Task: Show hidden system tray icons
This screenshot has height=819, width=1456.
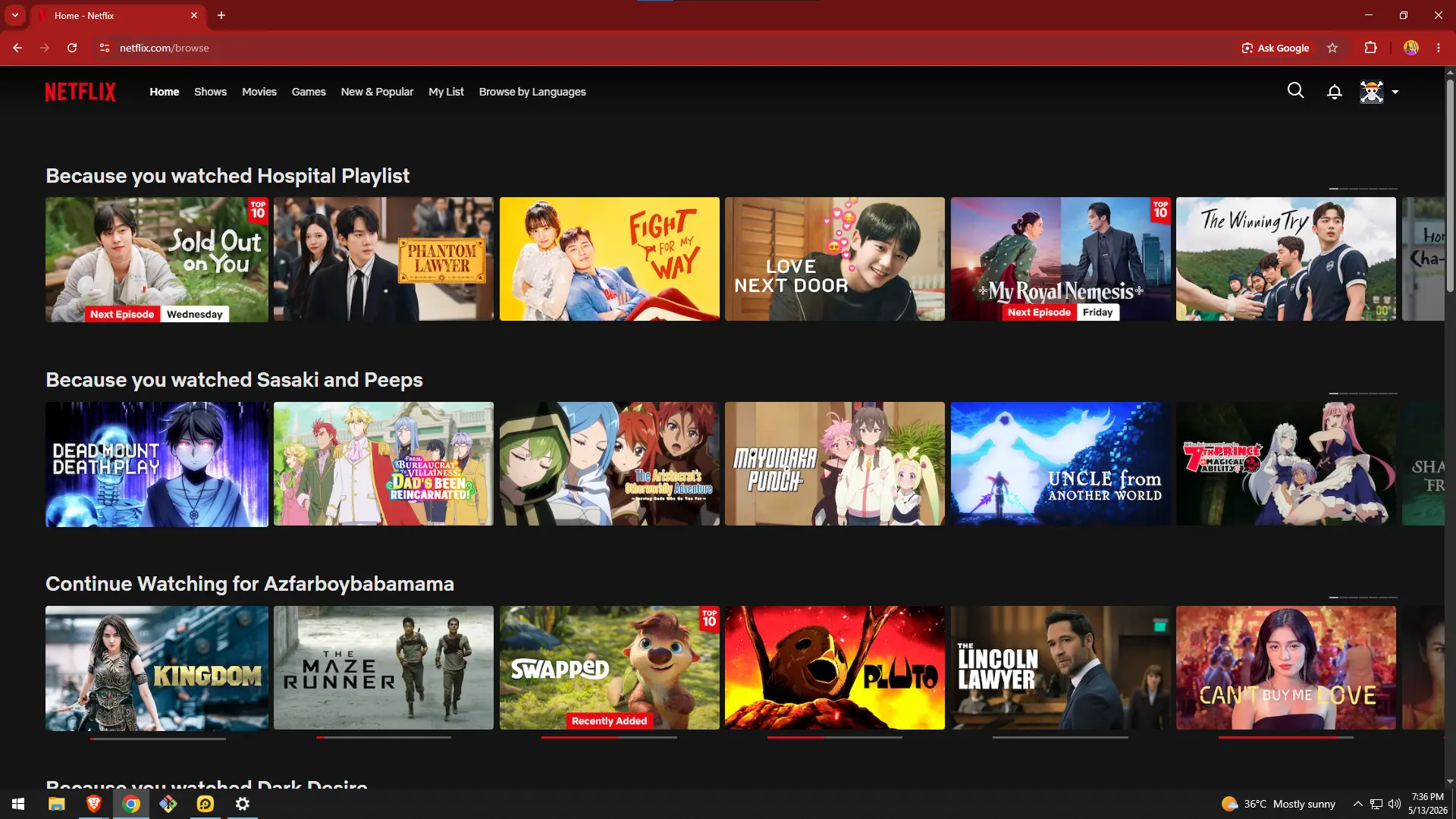Action: (x=1357, y=804)
